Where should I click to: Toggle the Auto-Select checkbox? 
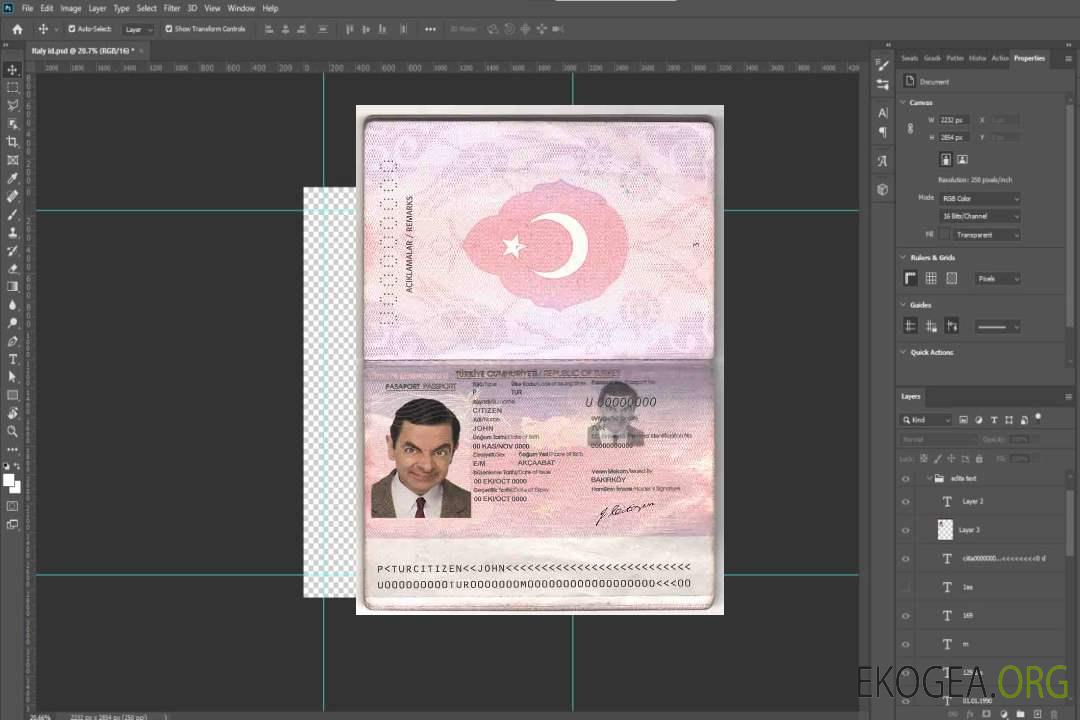point(72,29)
